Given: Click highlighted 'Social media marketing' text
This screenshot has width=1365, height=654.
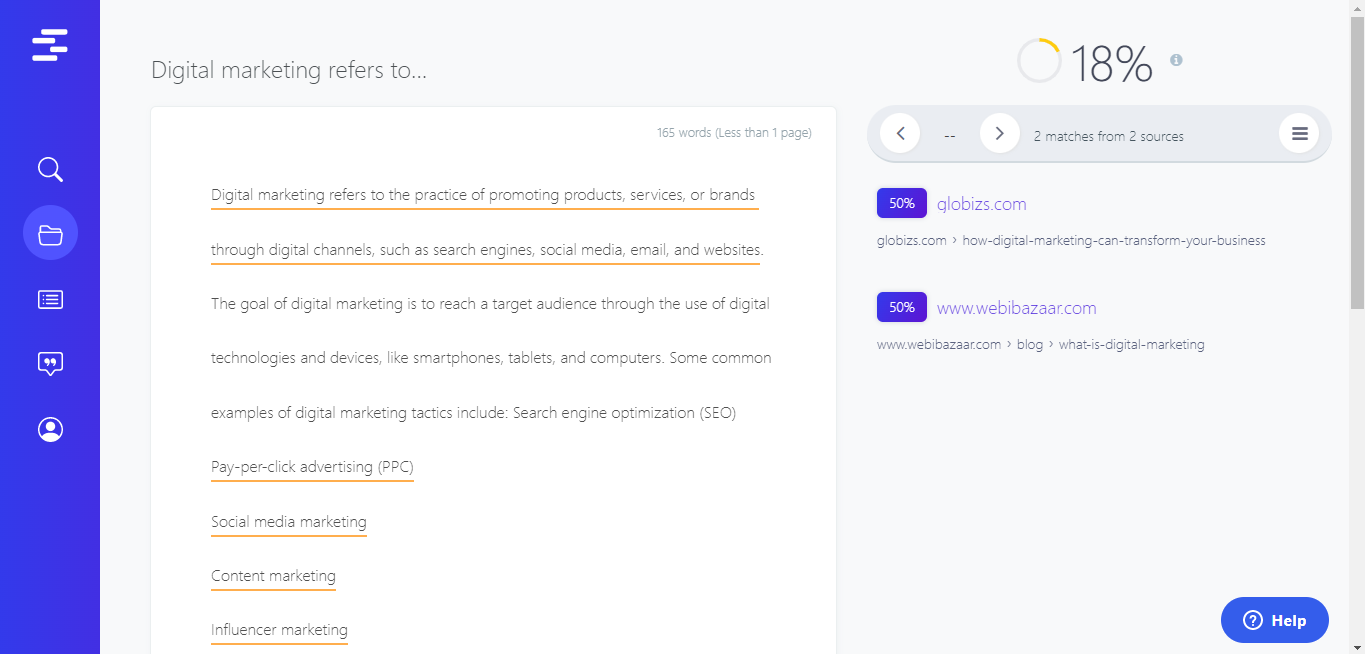Looking at the screenshot, I should (288, 522).
